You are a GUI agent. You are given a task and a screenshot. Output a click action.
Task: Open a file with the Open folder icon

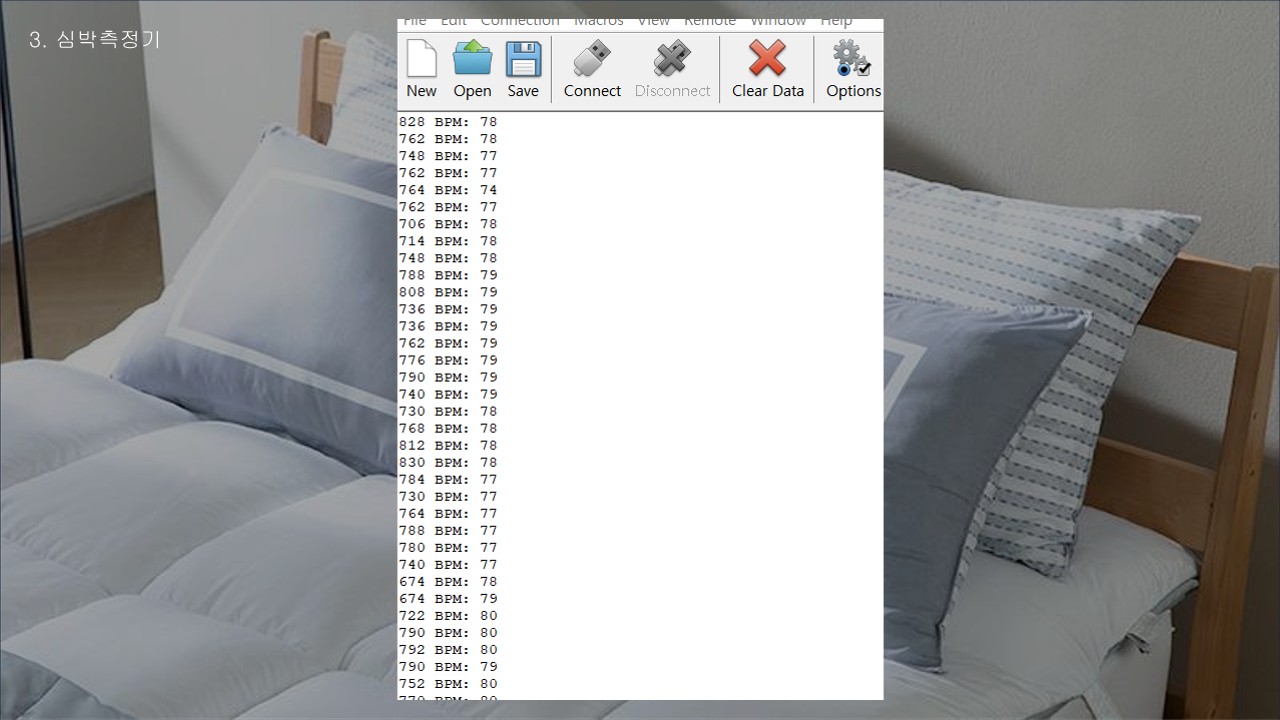click(x=472, y=60)
